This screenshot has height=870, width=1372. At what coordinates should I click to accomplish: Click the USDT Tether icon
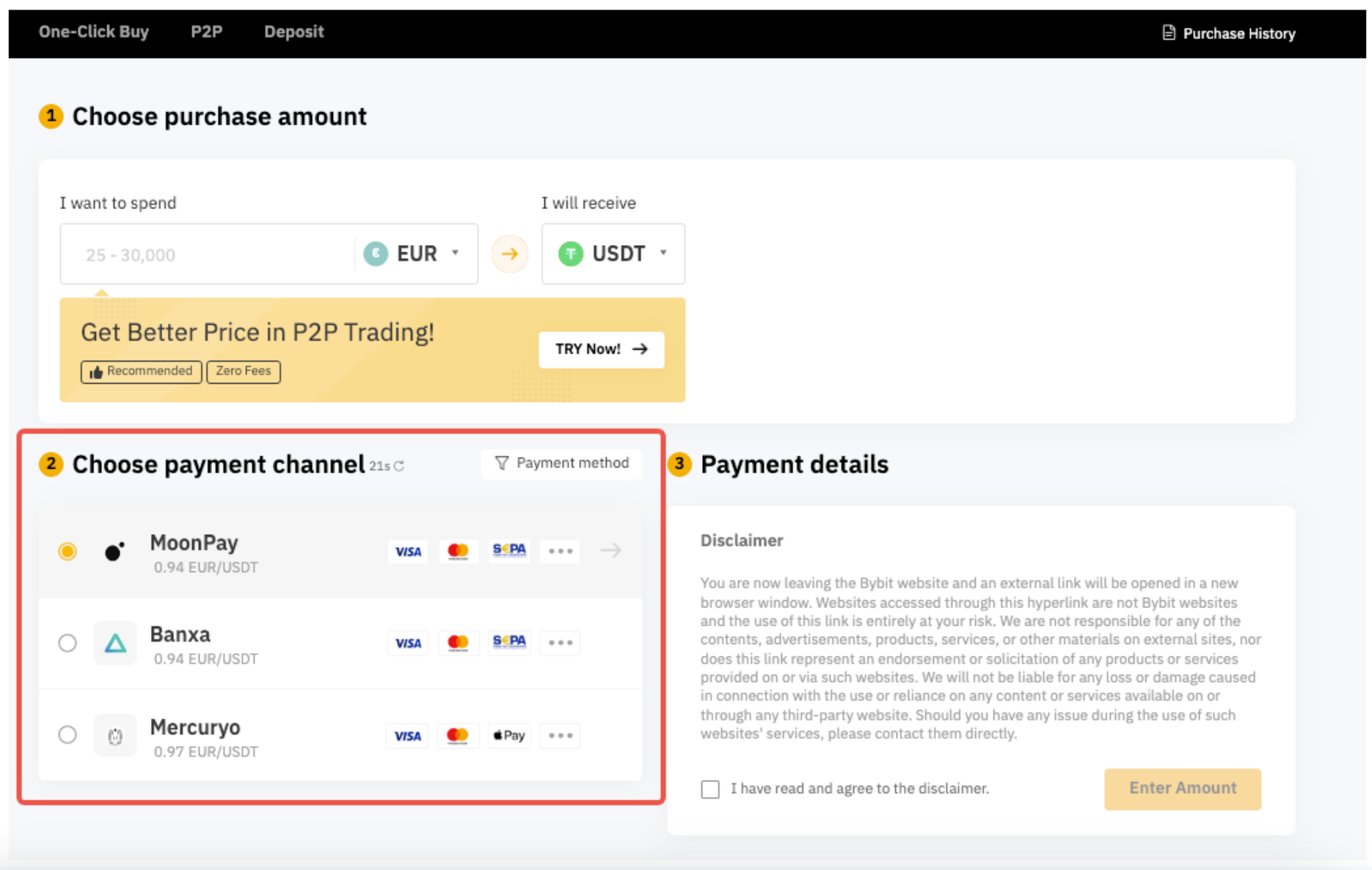(x=571, y=254)
